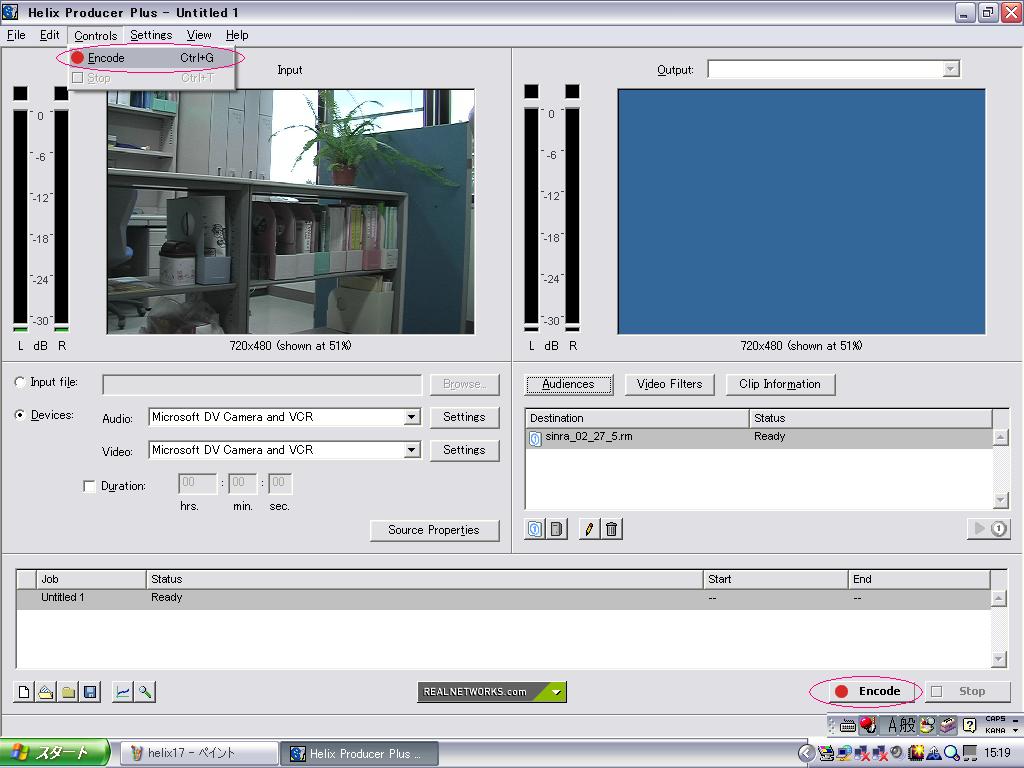The width and height of the screenshot is (1024, 768).
Task: Open the statistics graph icon
Action: tap(122, 692)
